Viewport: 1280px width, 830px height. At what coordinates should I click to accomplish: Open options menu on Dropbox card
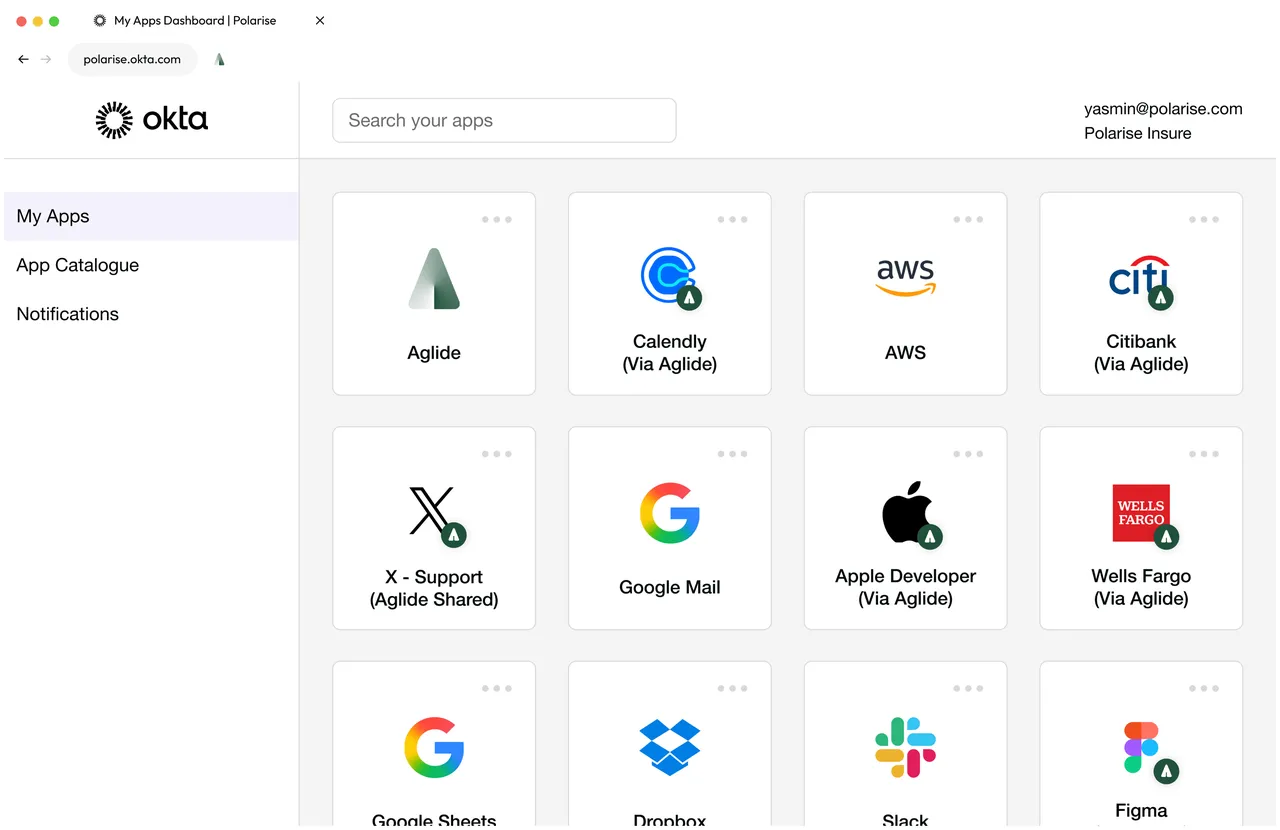tap(732, 688)
